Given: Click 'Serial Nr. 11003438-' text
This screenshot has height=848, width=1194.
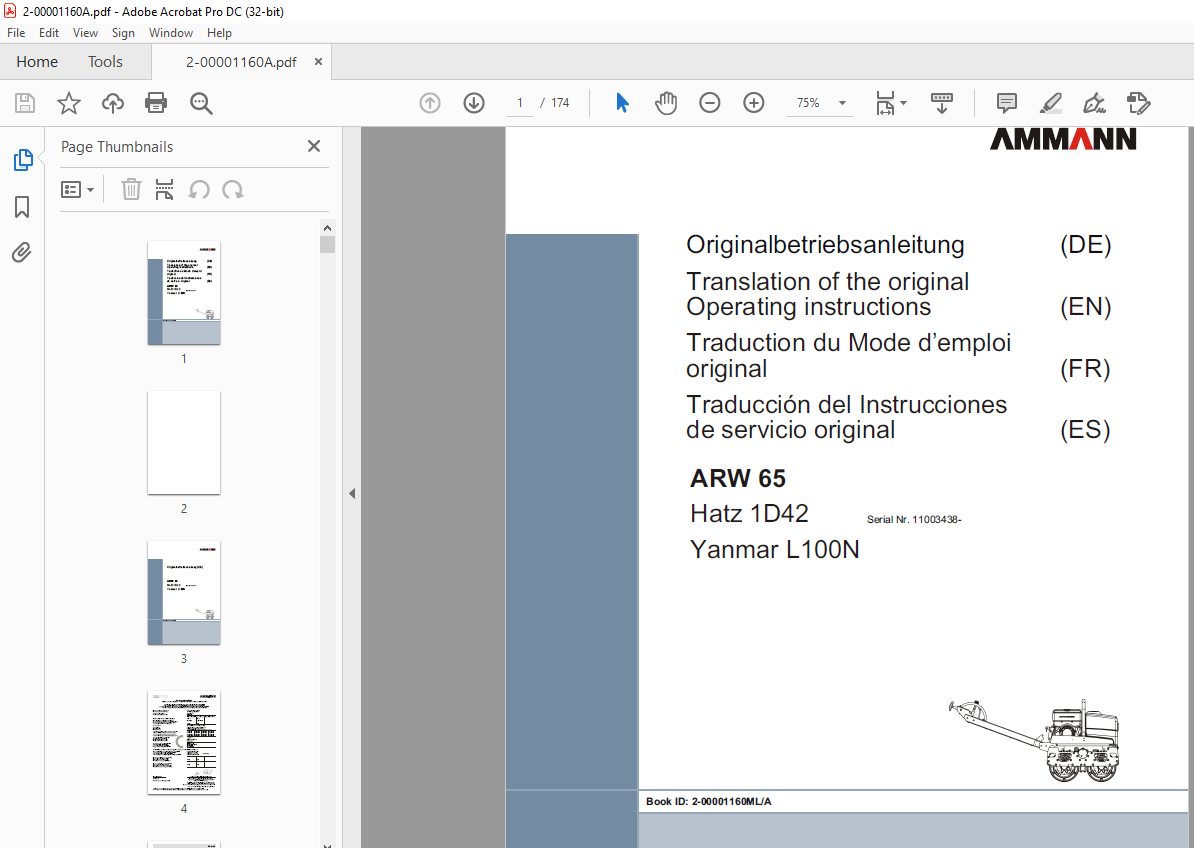Looking at the screenshot, I should 914,520.
